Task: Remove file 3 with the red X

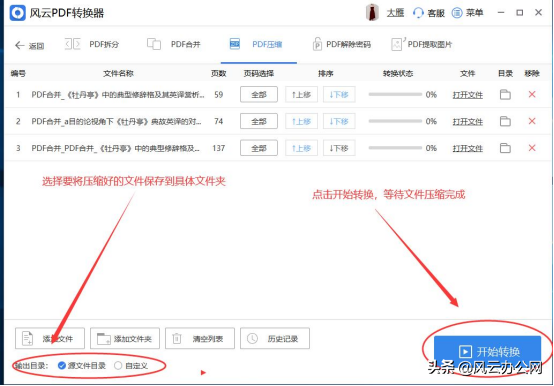Action: tap(532, 148)
